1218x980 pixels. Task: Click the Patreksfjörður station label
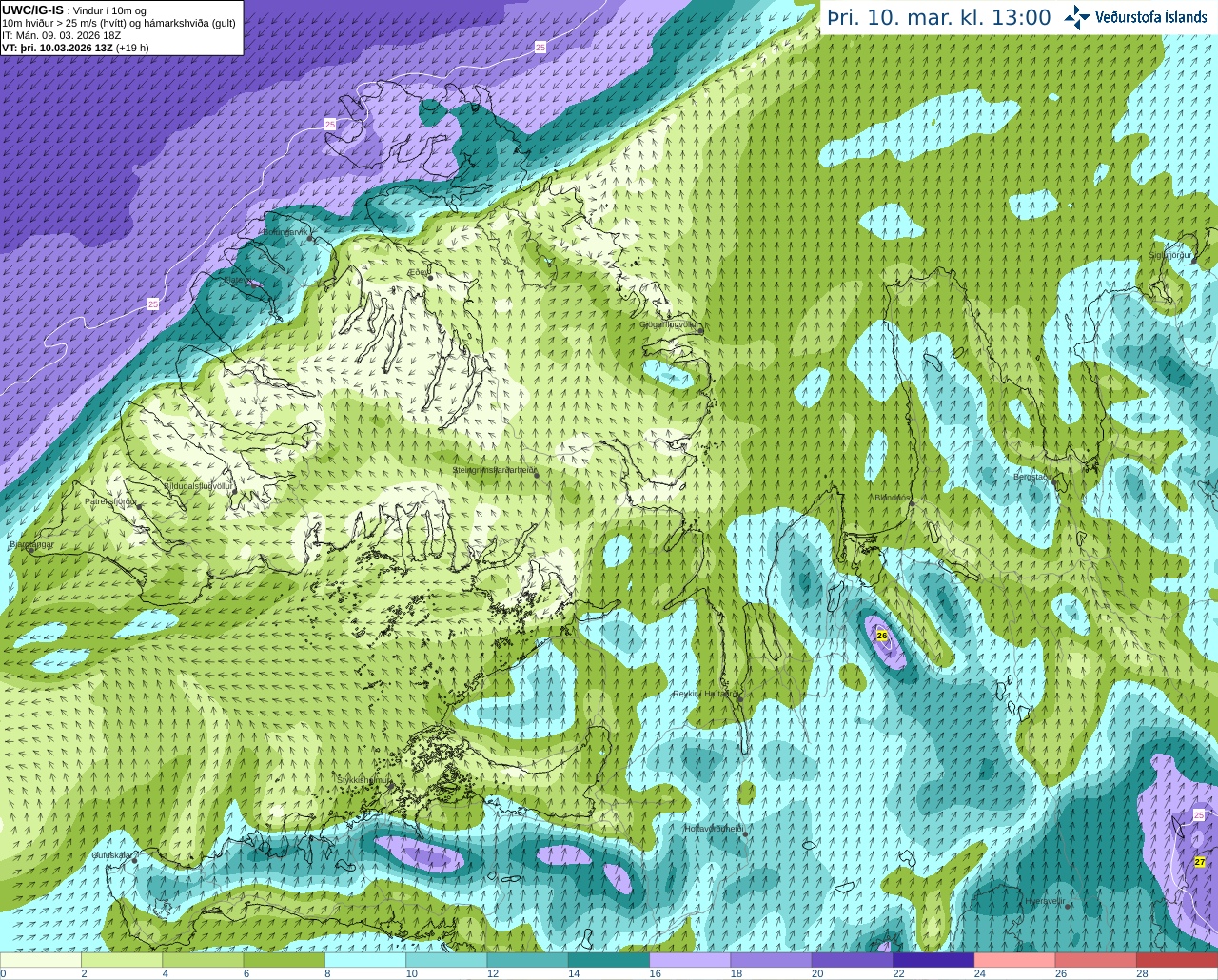110,500
